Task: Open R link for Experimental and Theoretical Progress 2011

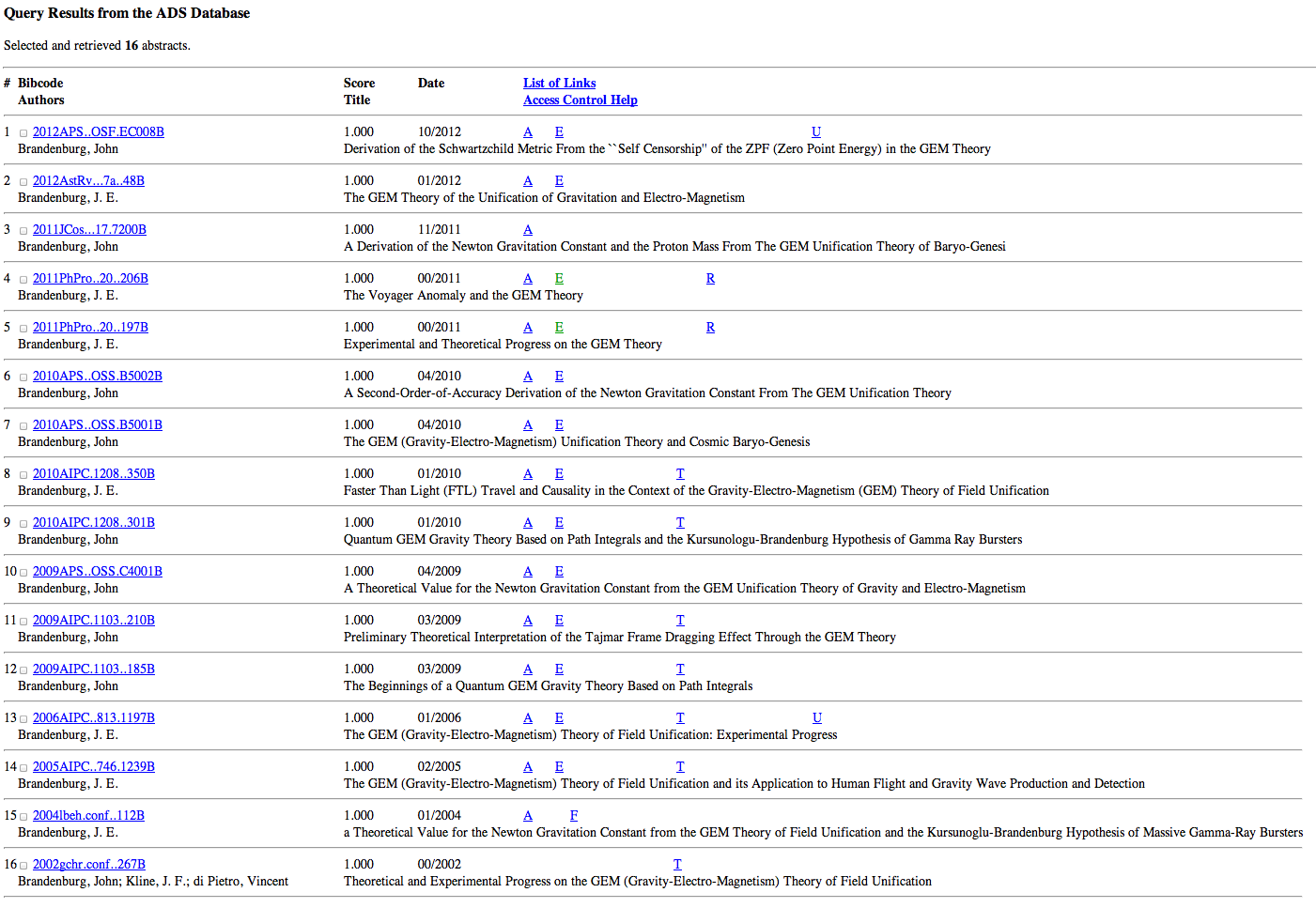Action: [x=710, y=327]
